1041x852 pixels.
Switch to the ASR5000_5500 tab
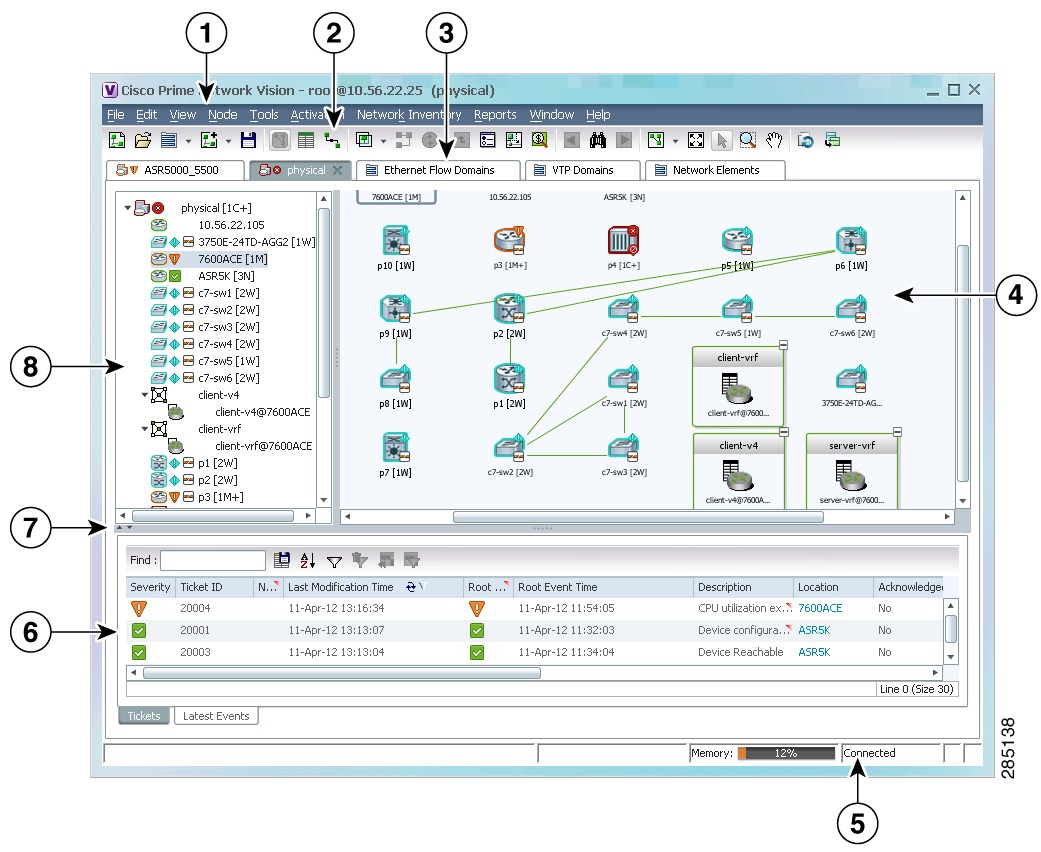[x=175, y=170]
